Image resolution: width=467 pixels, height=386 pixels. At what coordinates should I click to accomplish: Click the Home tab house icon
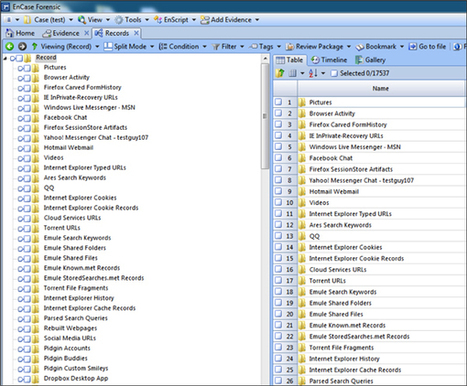(10, 33)
